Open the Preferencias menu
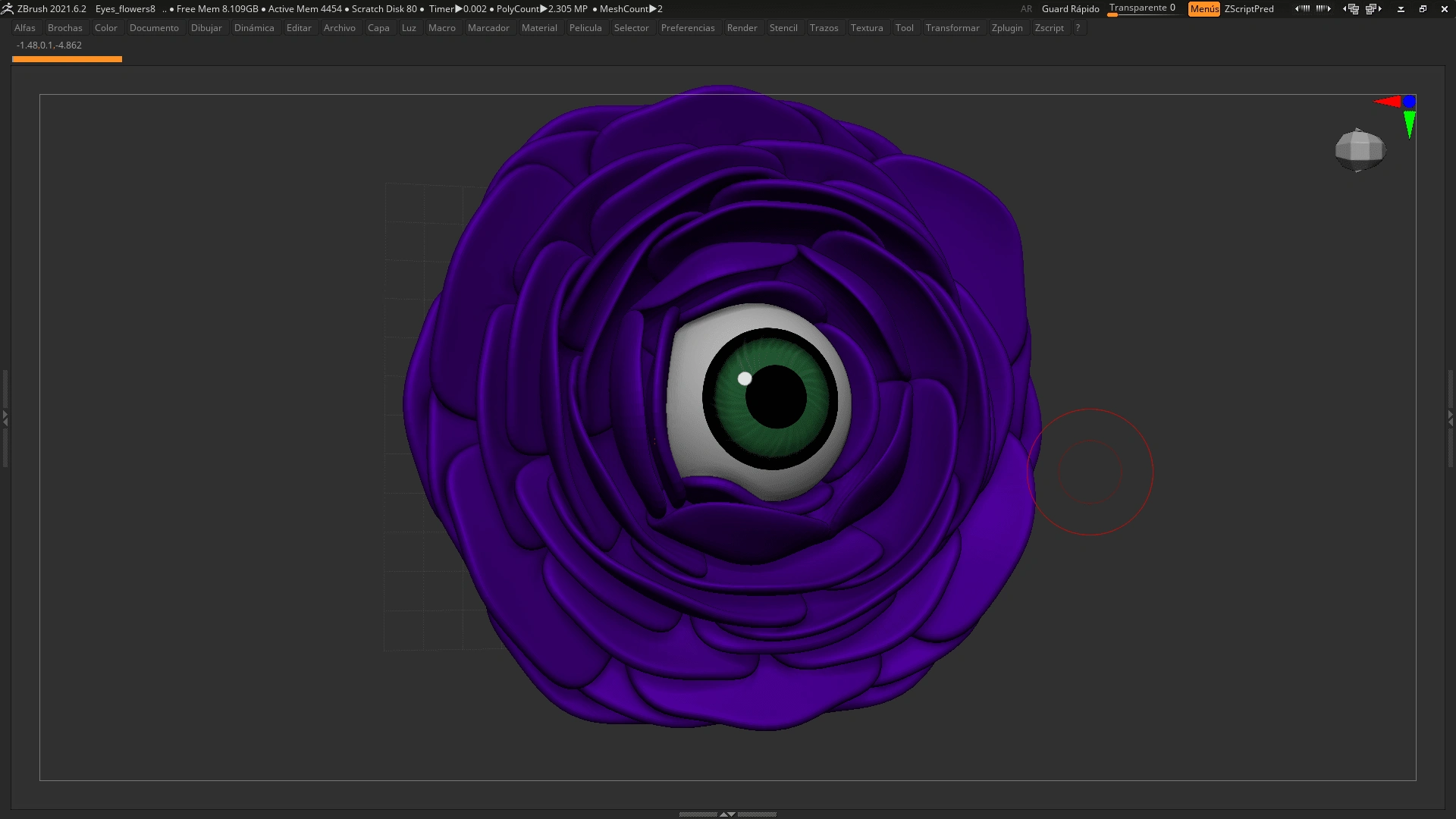This screenshot has height=819, width=1456. pyautogui.click(x=688, y=28)
